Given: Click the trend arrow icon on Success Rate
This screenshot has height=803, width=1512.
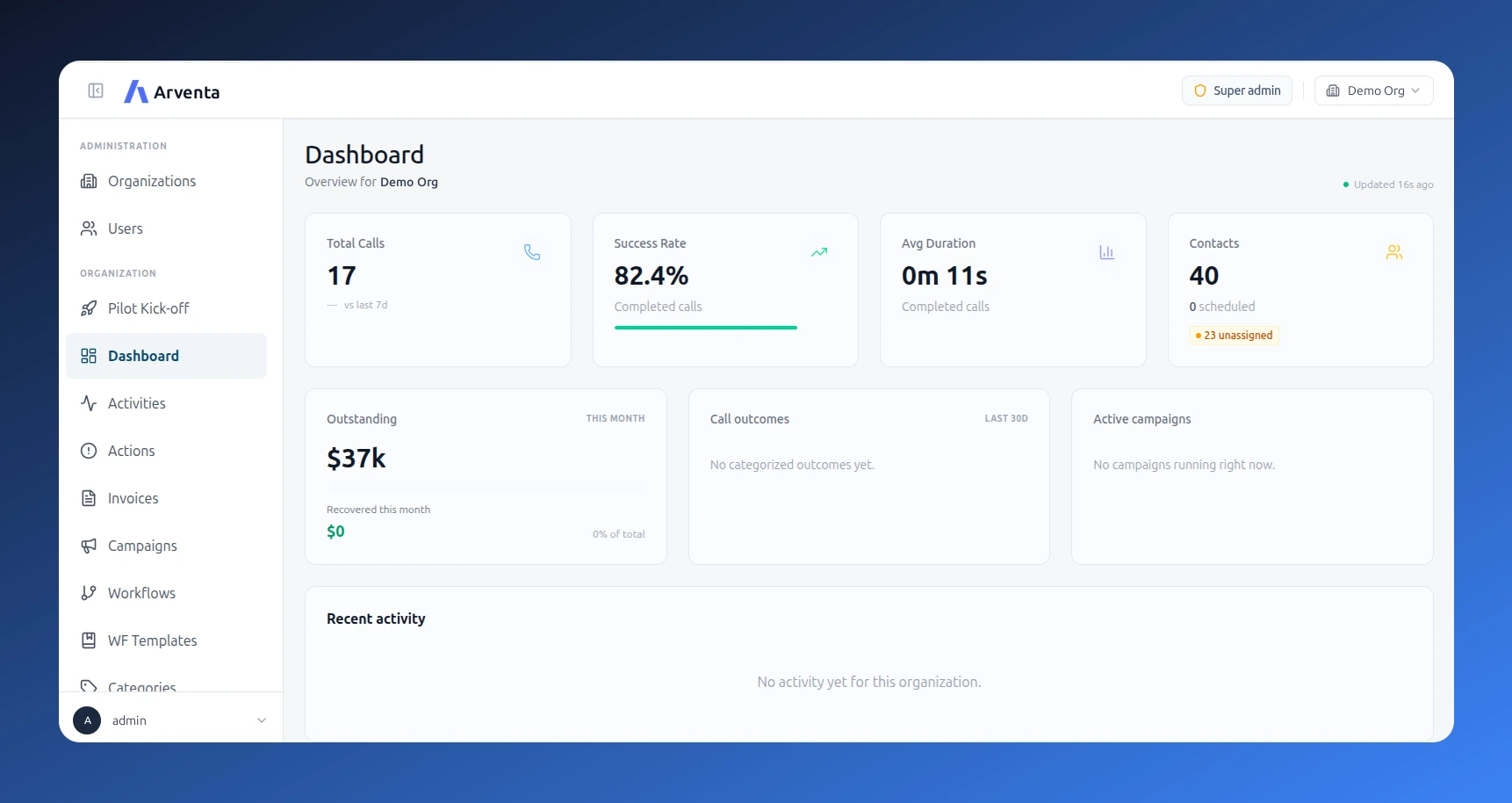Looking at the screenshot, I should point(819,252).
